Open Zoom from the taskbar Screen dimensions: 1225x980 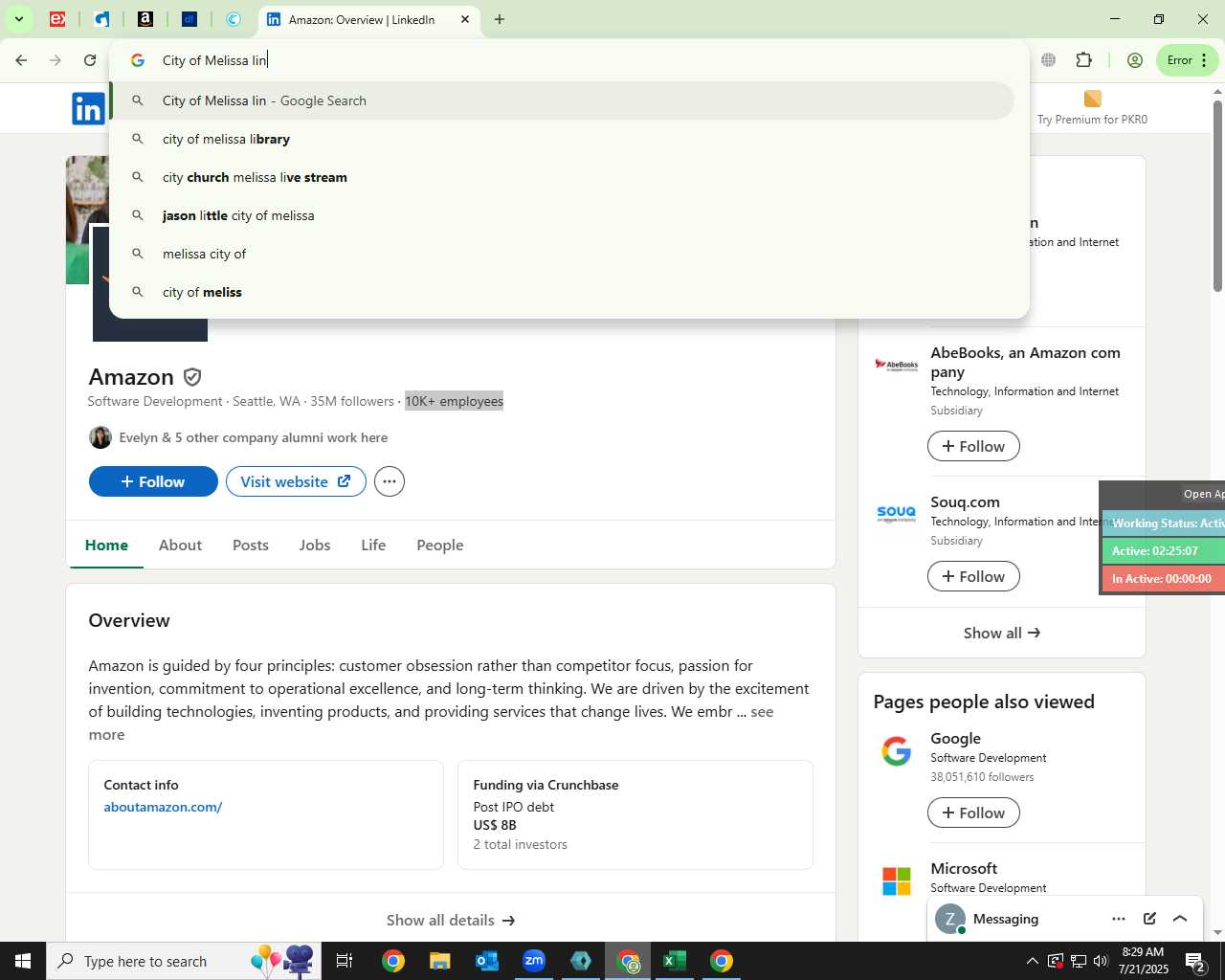(x=534, y=961)
